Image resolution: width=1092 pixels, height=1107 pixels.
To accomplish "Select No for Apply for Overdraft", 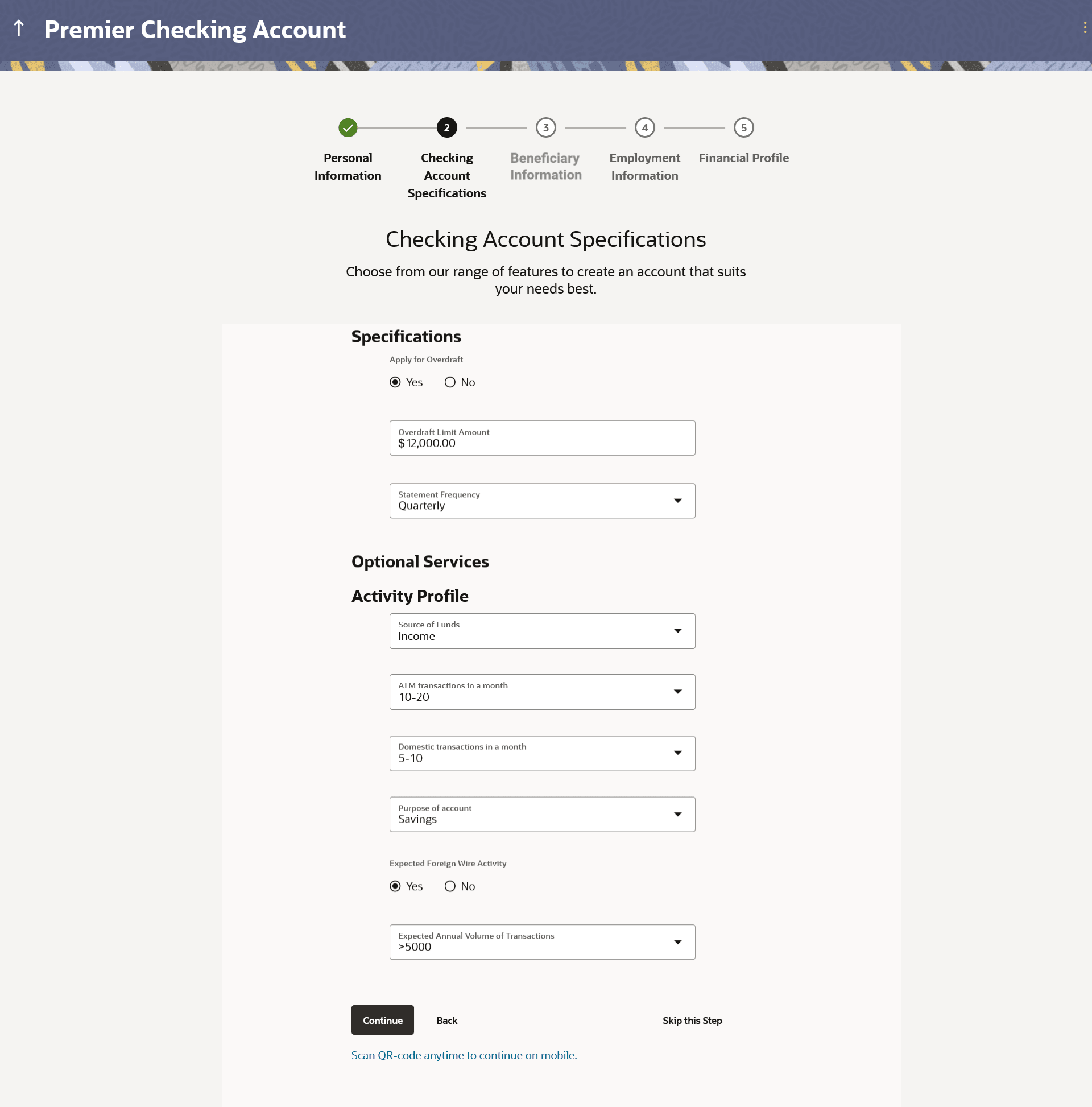I will tap(450, 382).
